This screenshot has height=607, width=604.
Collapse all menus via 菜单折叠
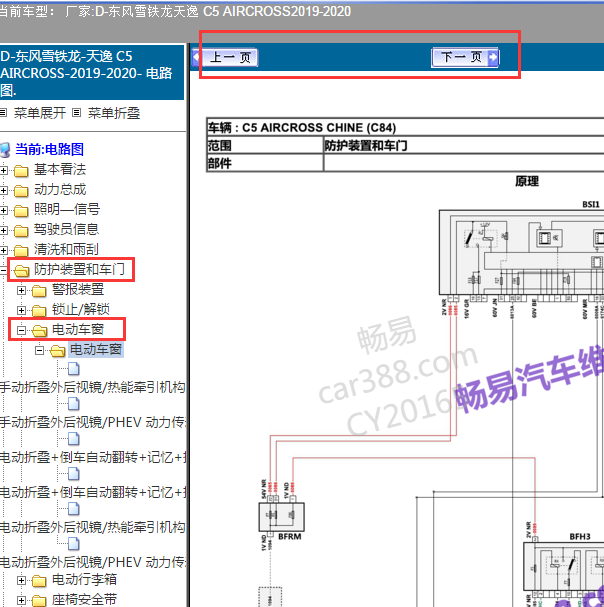pos(113,113)
